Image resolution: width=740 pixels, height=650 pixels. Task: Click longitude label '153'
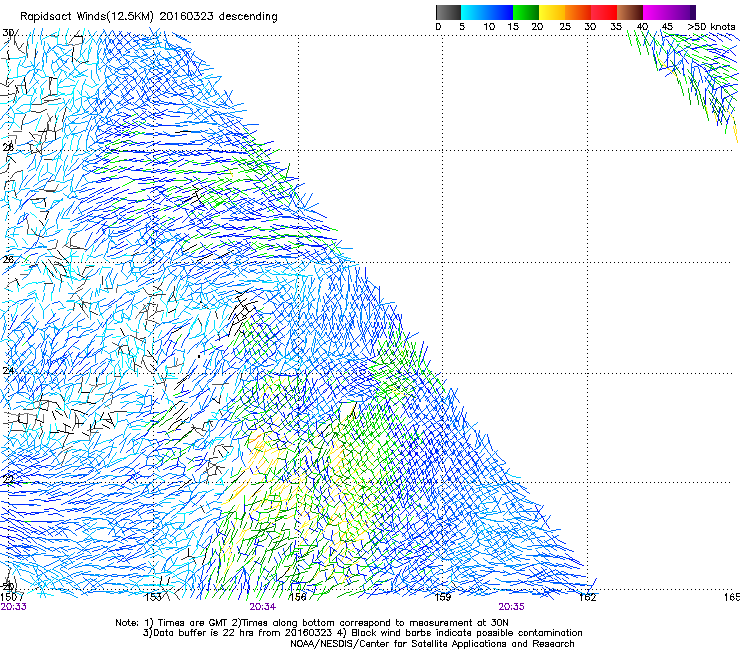pyautogui.click(x=153, y=597)
